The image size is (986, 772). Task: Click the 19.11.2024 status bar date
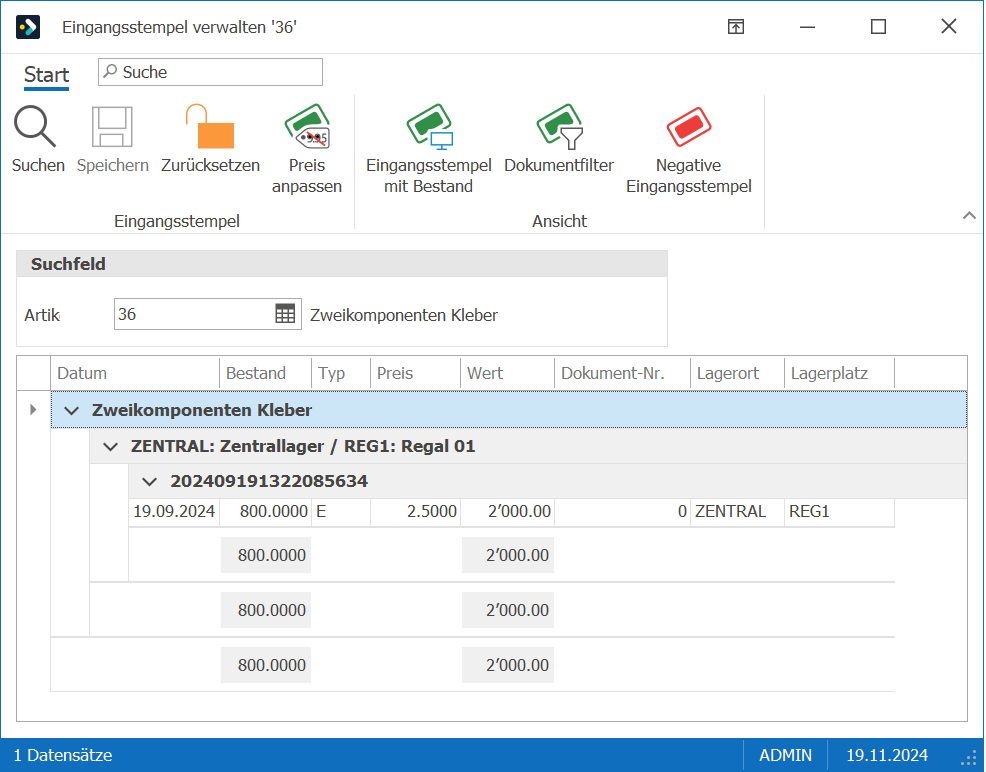[887, 755]
